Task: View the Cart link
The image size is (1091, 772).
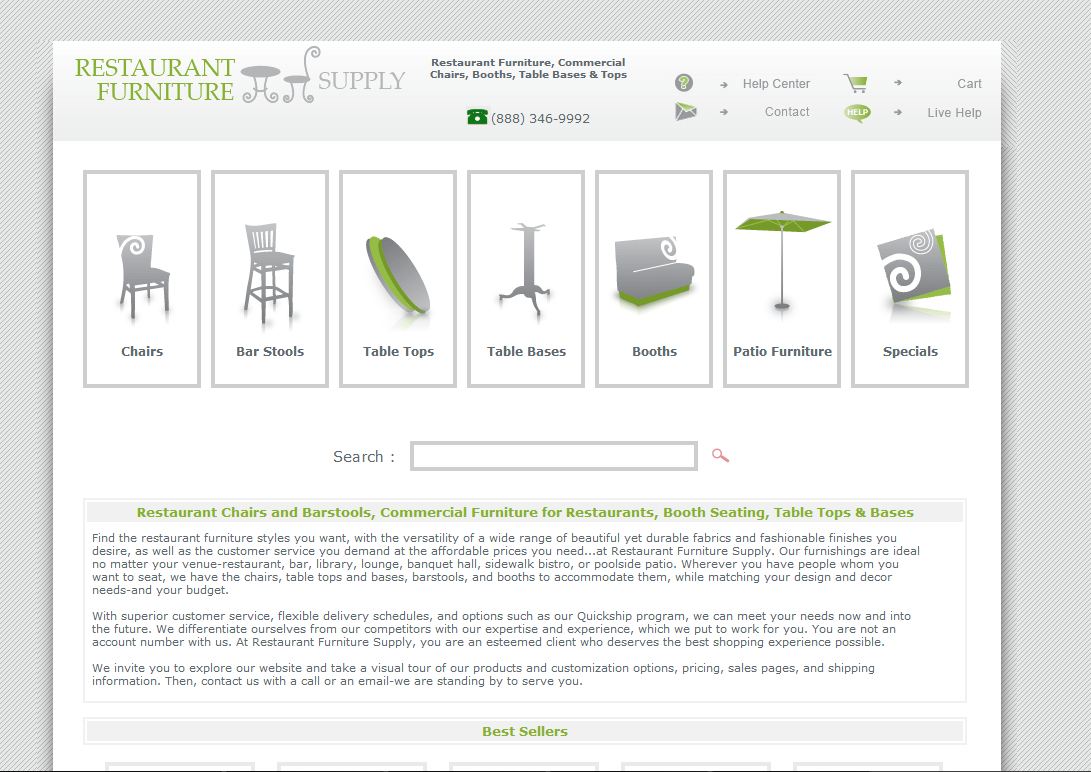Action: 968,84
